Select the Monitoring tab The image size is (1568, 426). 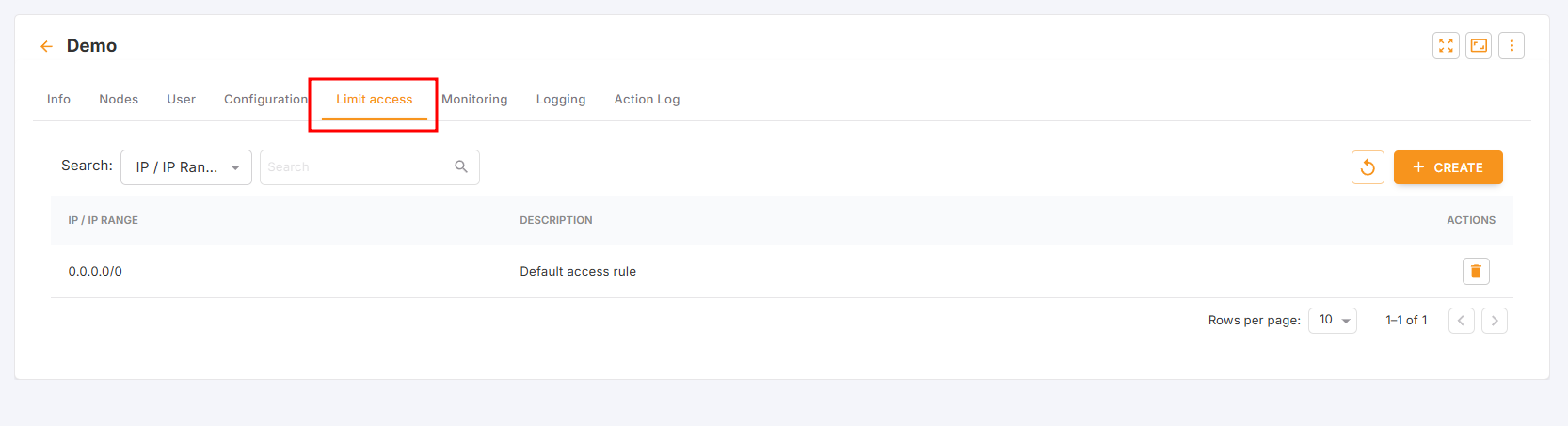(474, 99)
